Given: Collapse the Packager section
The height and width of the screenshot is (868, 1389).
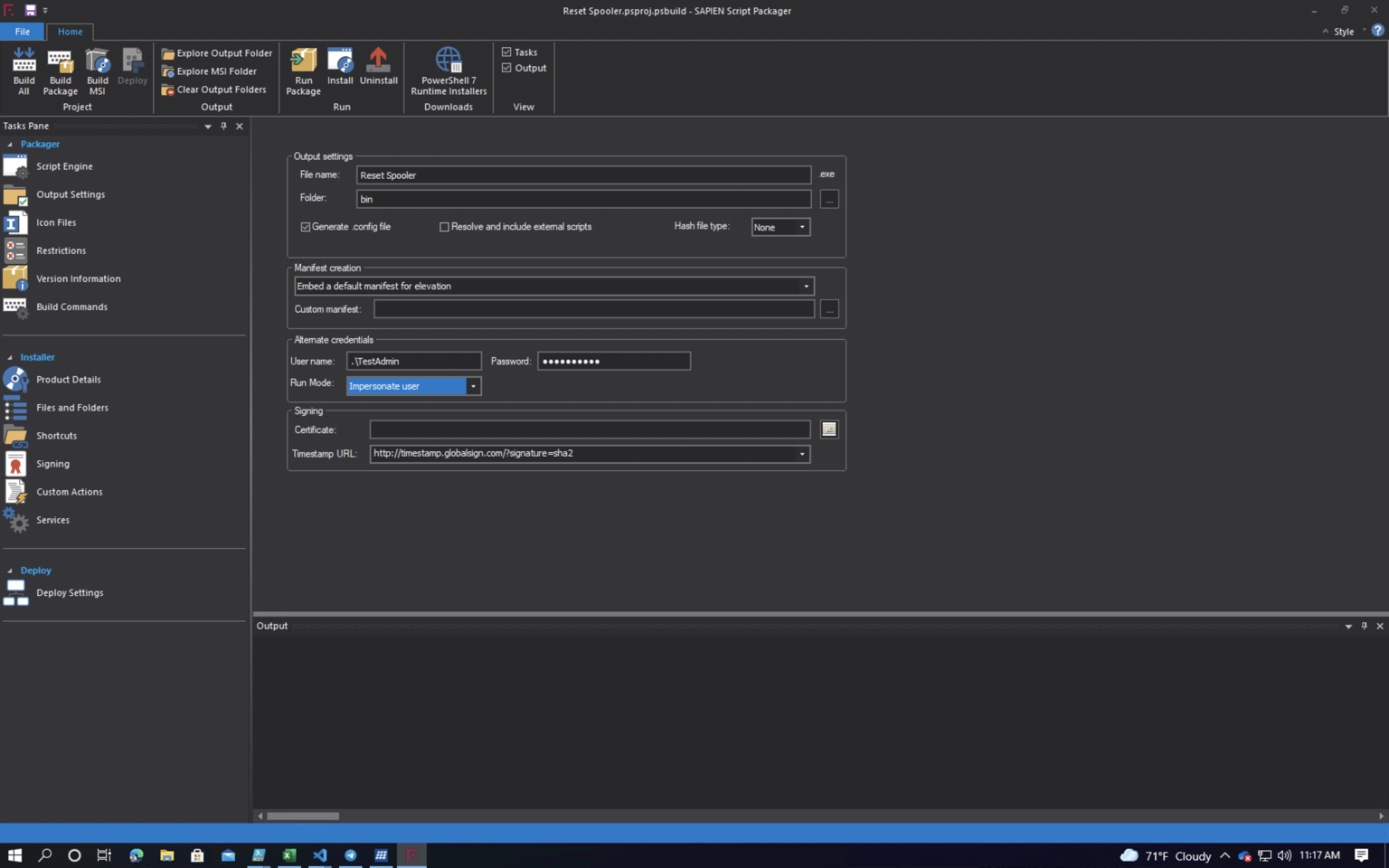Looking at the screenshot, I should point(10,145).
